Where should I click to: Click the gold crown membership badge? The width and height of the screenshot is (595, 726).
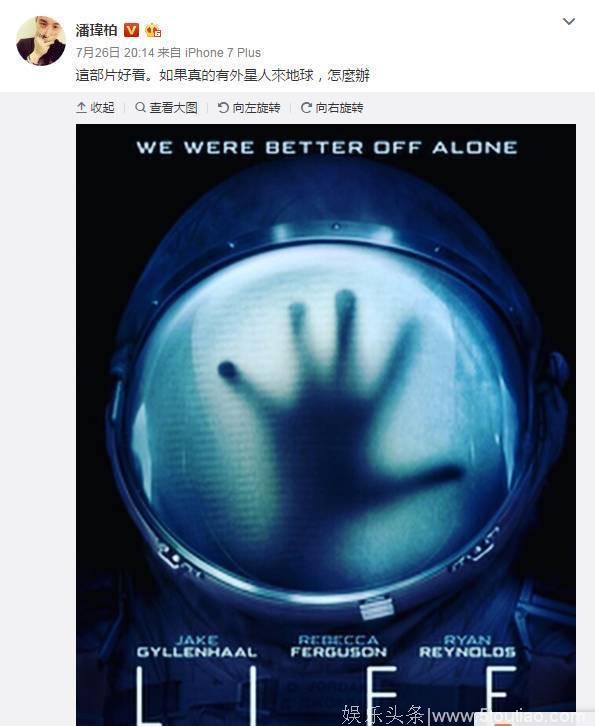pos(153,31)
